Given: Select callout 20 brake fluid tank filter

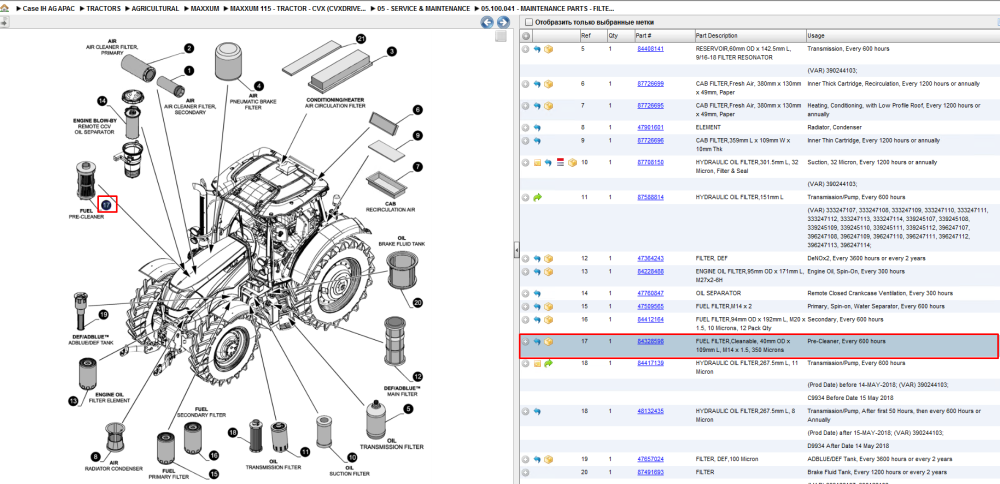Looking at the screenshot, I should (x=418, y=303).
